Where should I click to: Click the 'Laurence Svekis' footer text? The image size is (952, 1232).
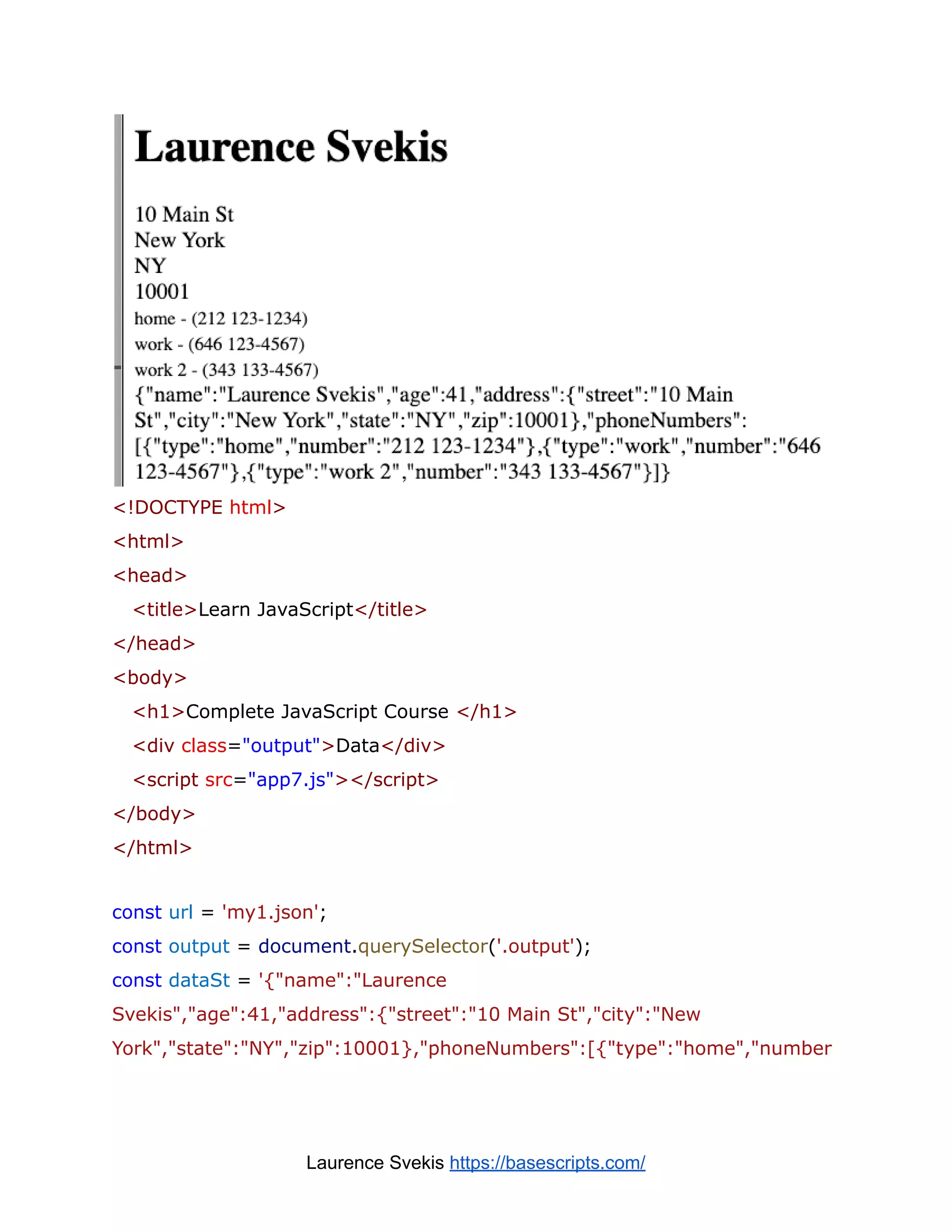pyautogui.click(x=375, y=1163)
